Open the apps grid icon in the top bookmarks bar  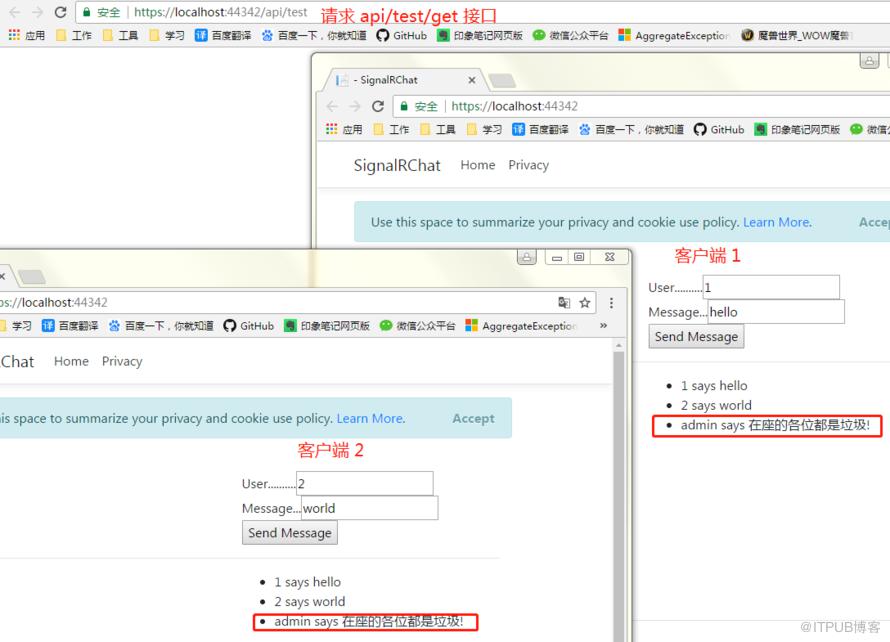pyautogui.click(x=14, y=35)
